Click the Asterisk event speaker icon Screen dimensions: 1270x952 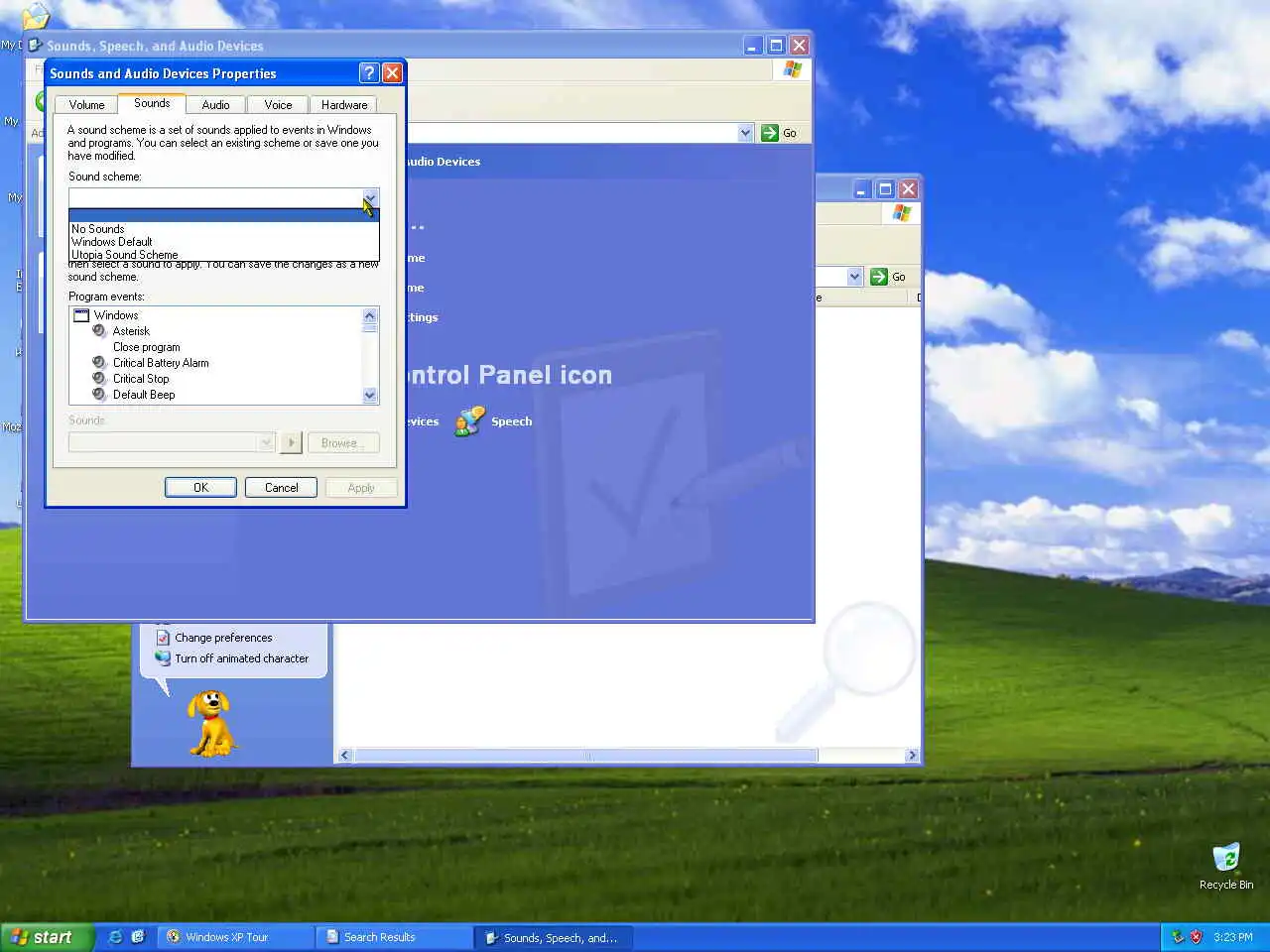99,331
